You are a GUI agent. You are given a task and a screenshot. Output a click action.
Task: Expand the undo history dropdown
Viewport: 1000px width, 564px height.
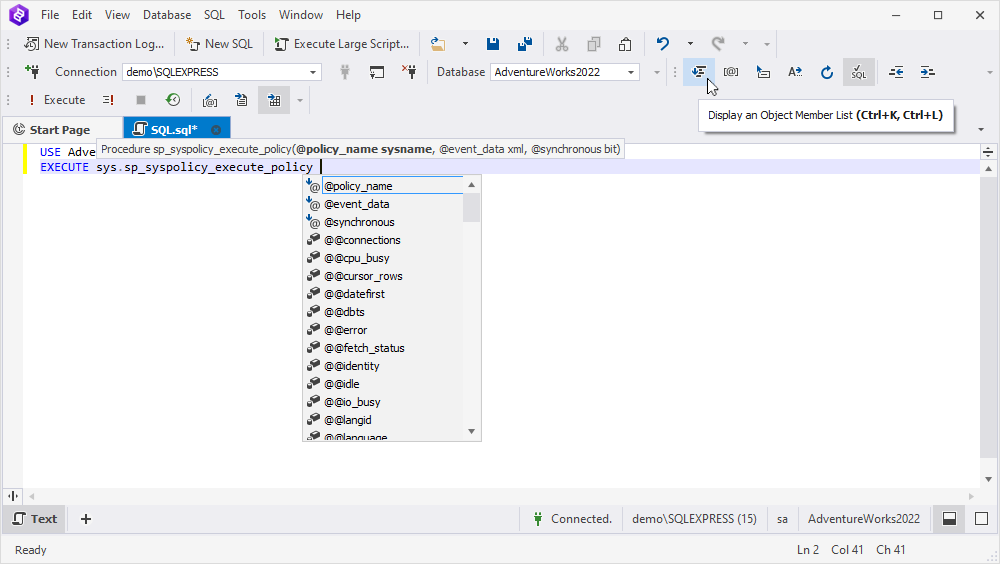pyautogui.click(x=690, y=44)
